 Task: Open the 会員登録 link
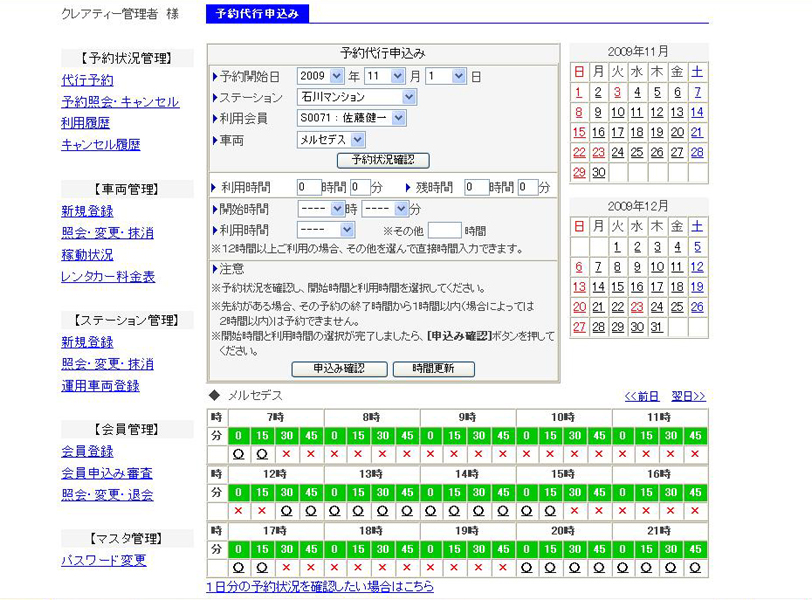pos(87,451)
